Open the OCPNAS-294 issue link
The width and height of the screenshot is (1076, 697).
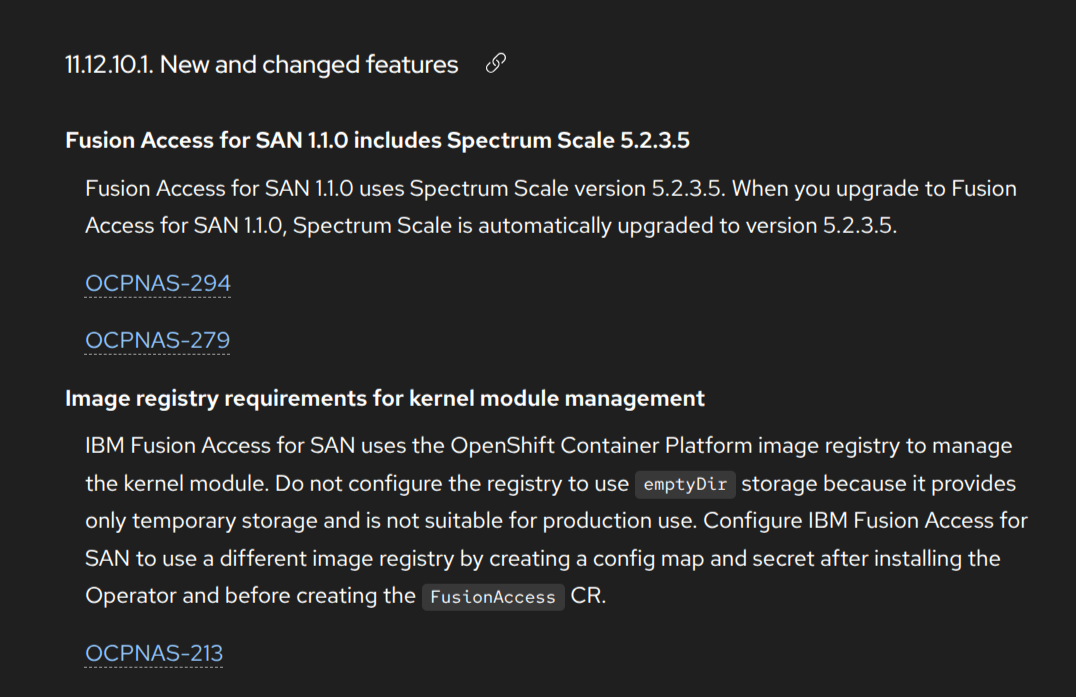(x=158, y=284)
